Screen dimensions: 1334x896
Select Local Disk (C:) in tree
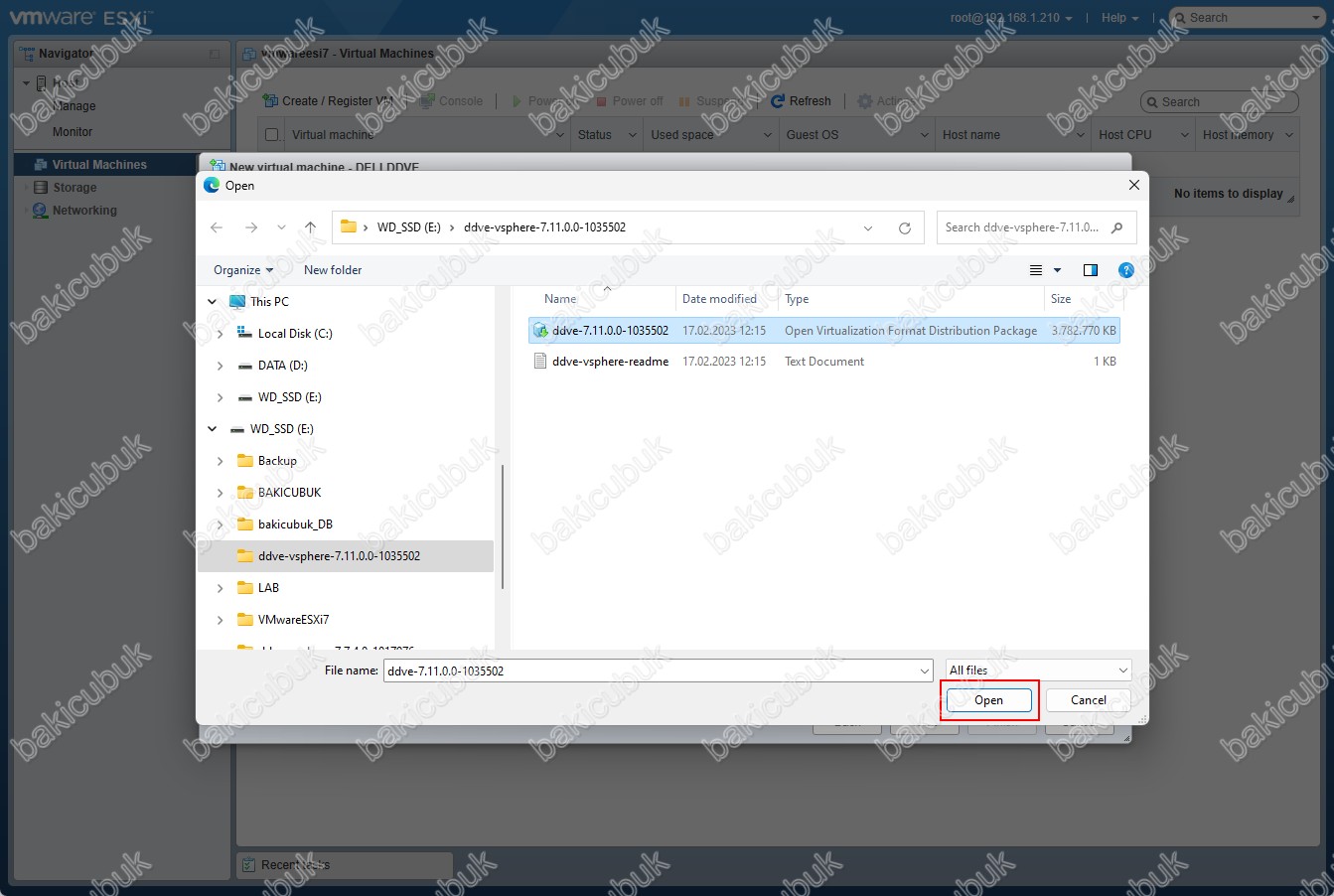295,334
